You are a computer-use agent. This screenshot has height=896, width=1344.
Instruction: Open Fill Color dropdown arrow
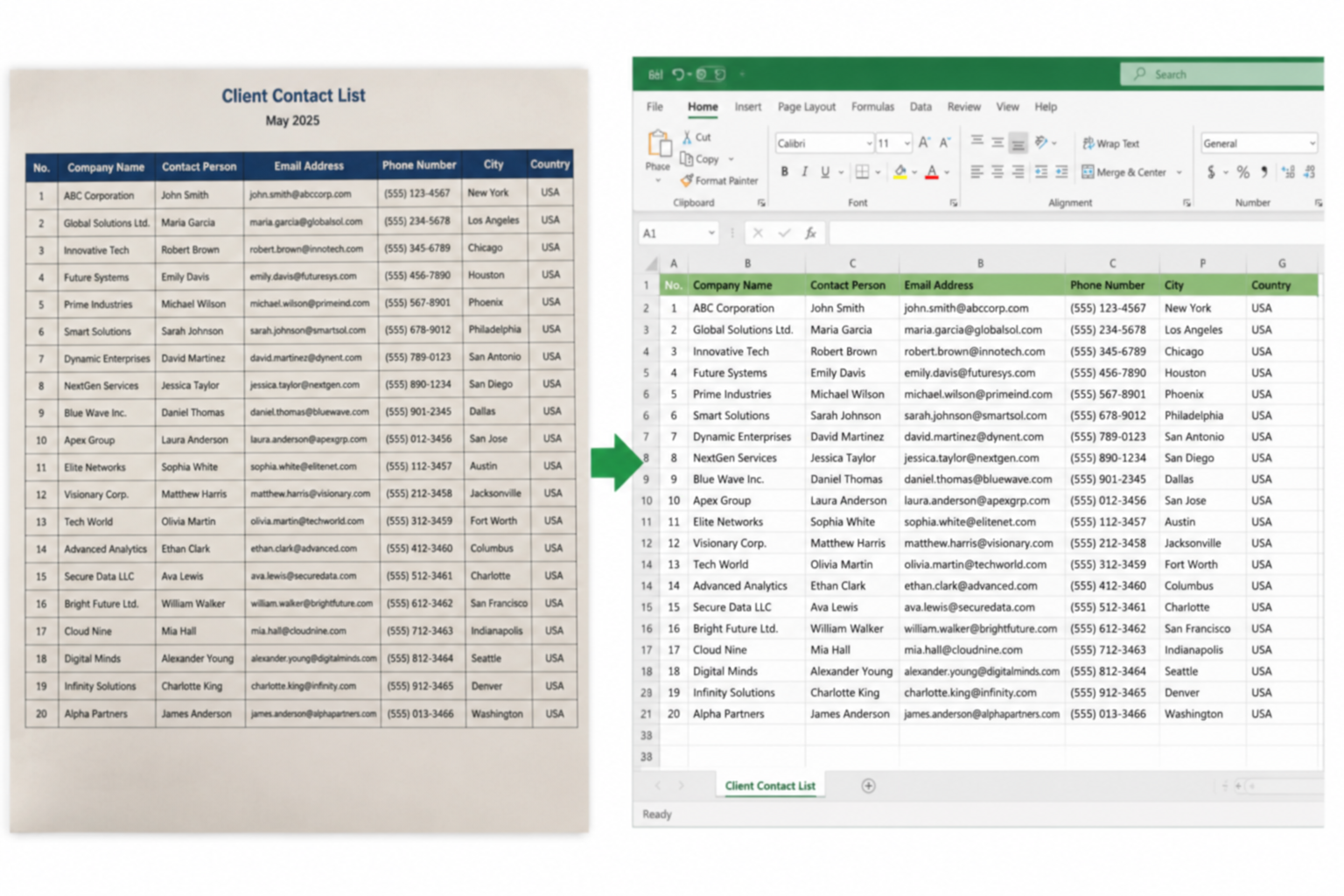[x=914, y=173]
